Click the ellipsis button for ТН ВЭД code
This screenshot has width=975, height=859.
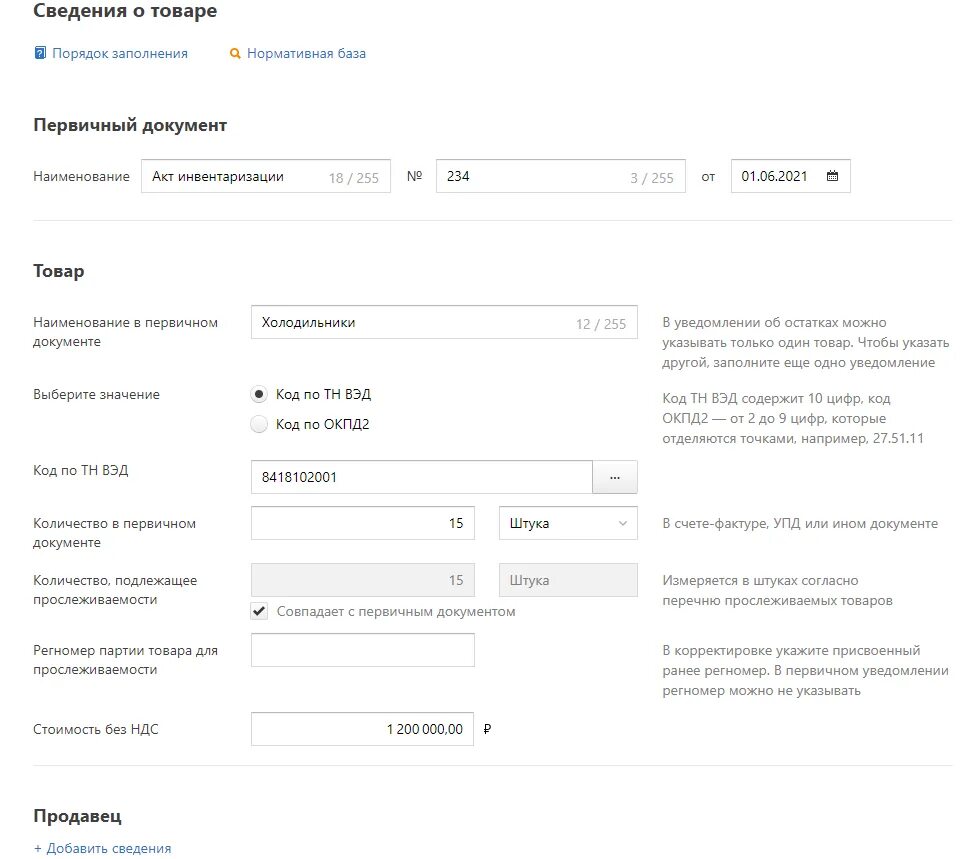pyautogui.click(x=615, y=477)
